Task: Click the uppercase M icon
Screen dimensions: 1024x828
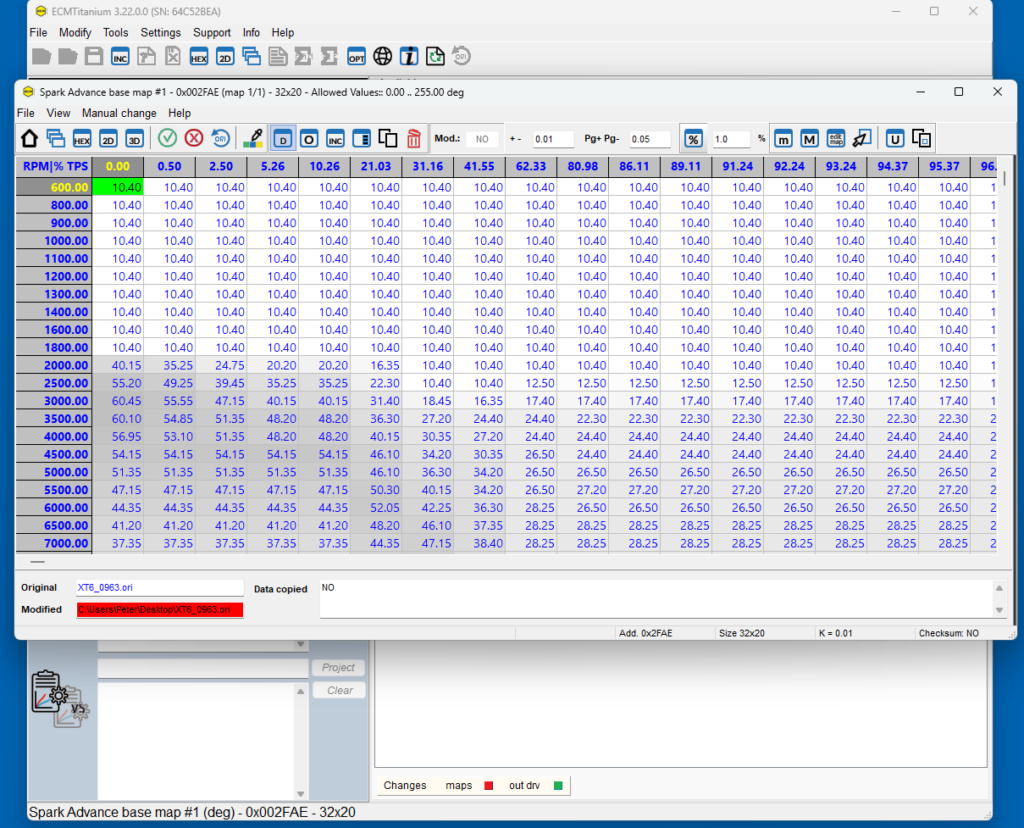Action: tap(809, 138)
